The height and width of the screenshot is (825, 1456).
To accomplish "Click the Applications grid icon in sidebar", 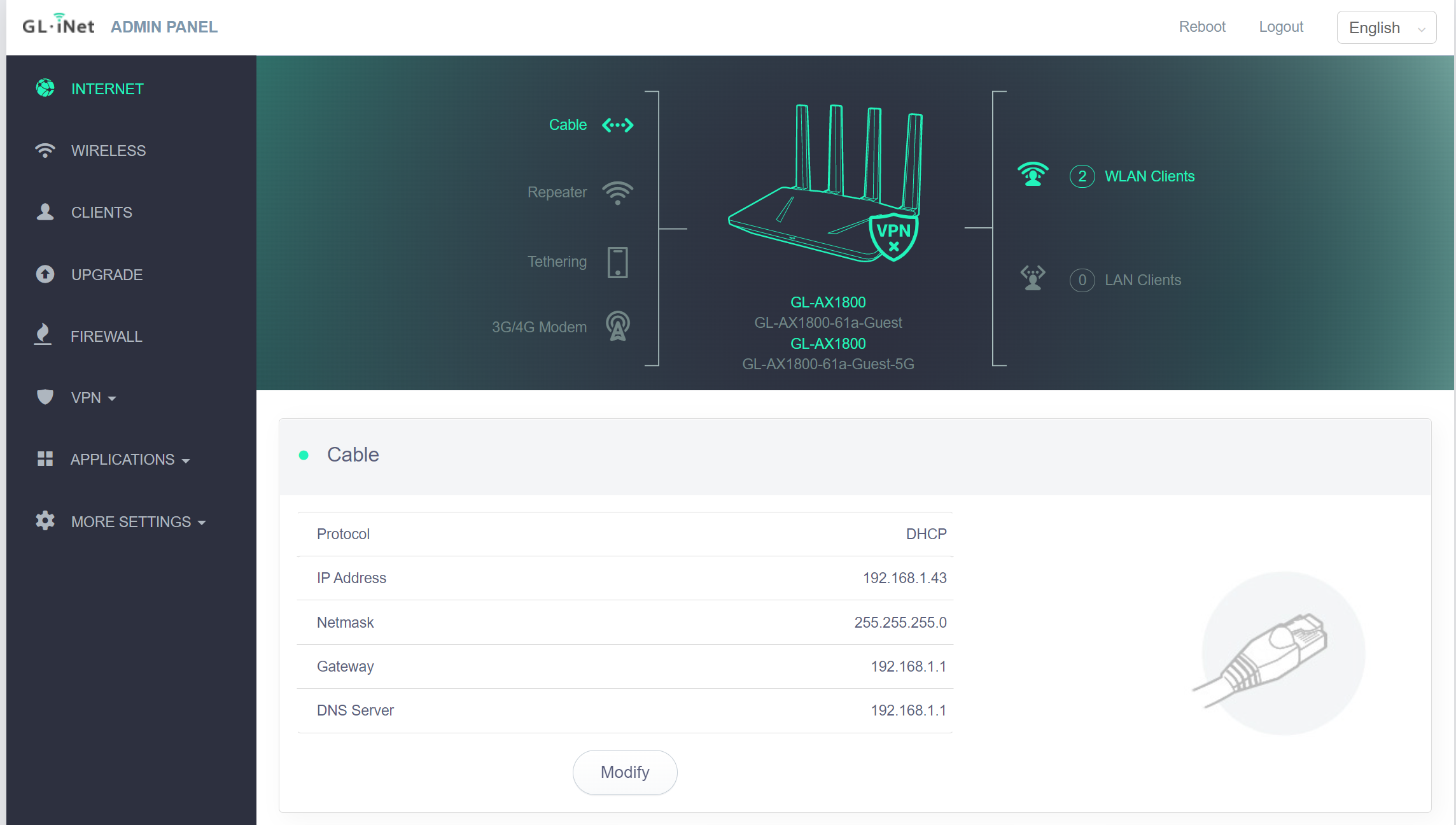I will pyautogui.click(x=45, y=458).
